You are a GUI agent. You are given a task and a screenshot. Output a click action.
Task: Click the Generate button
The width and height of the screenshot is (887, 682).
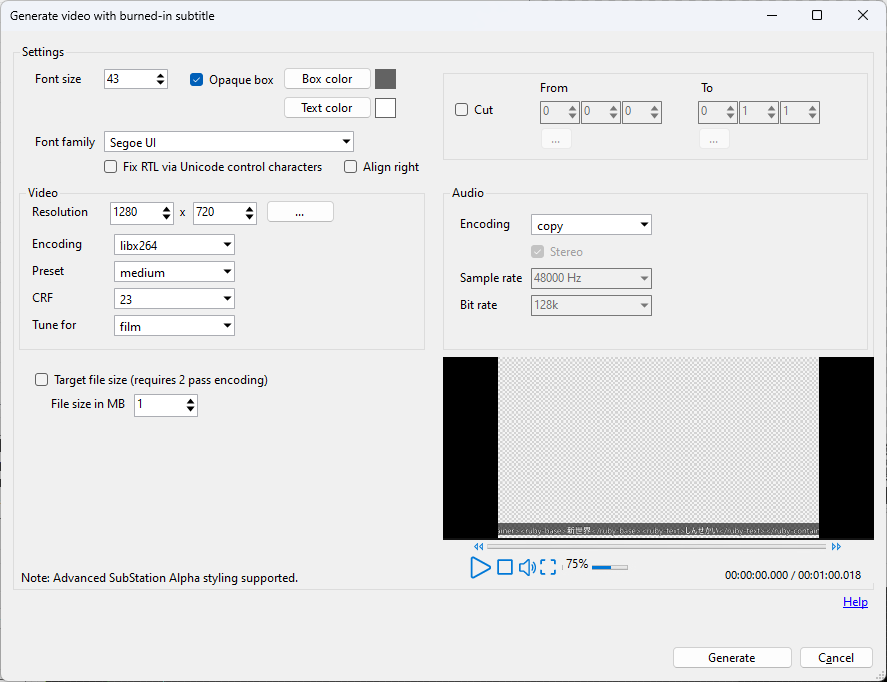pyautogui.click(x=732, y=657)
